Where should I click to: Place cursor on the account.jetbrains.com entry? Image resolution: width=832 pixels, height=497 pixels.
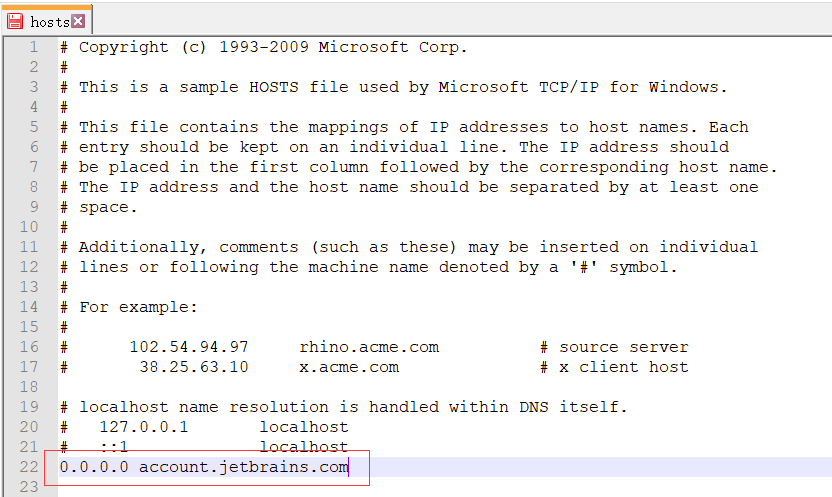243,467
